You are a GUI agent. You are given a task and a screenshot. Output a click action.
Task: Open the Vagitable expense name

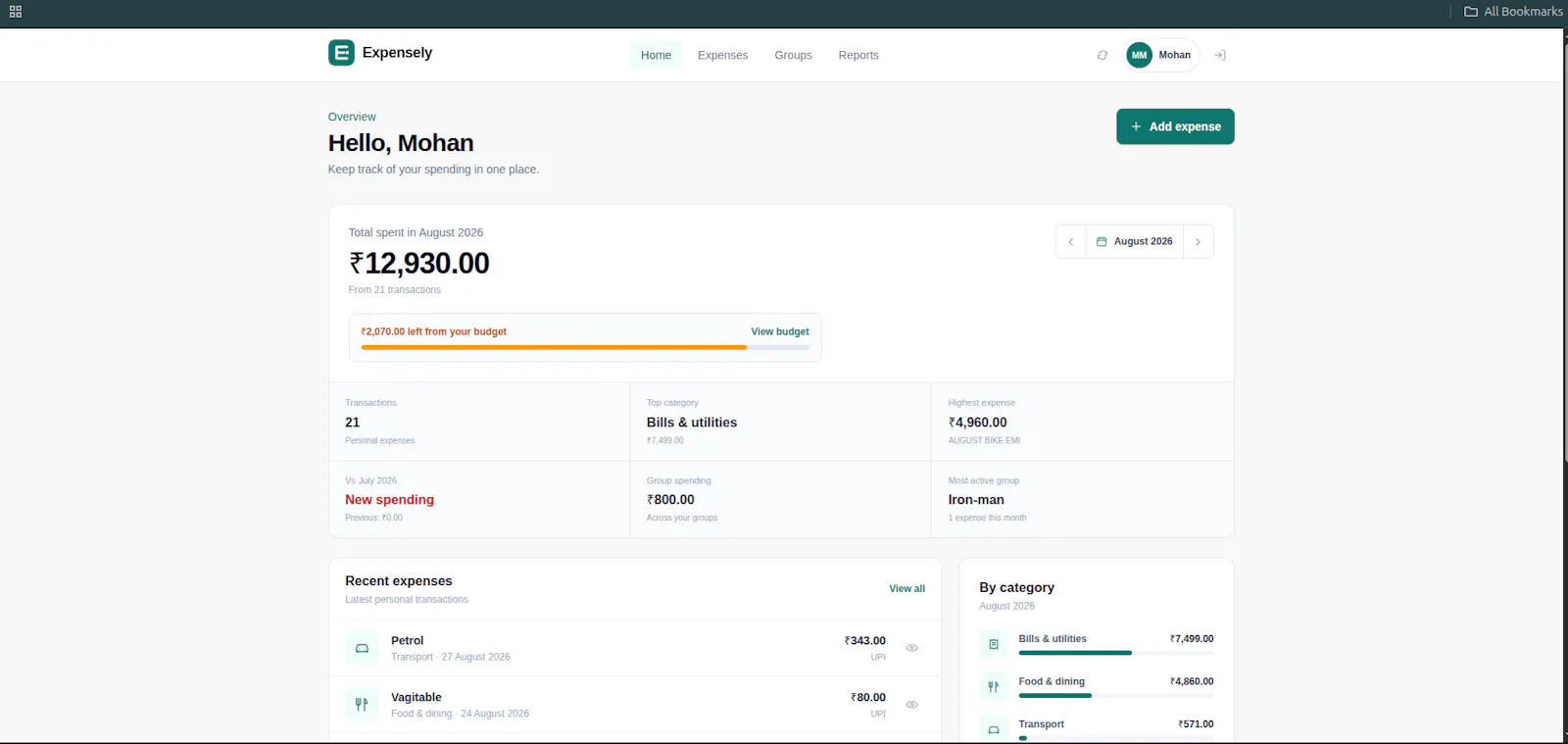coord(416,698)
